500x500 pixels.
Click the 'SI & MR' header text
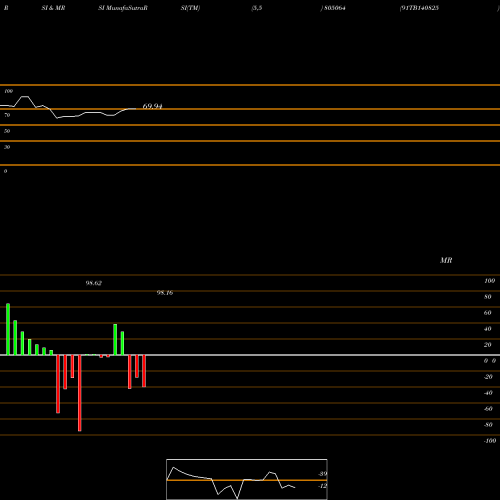pos(53,8)
